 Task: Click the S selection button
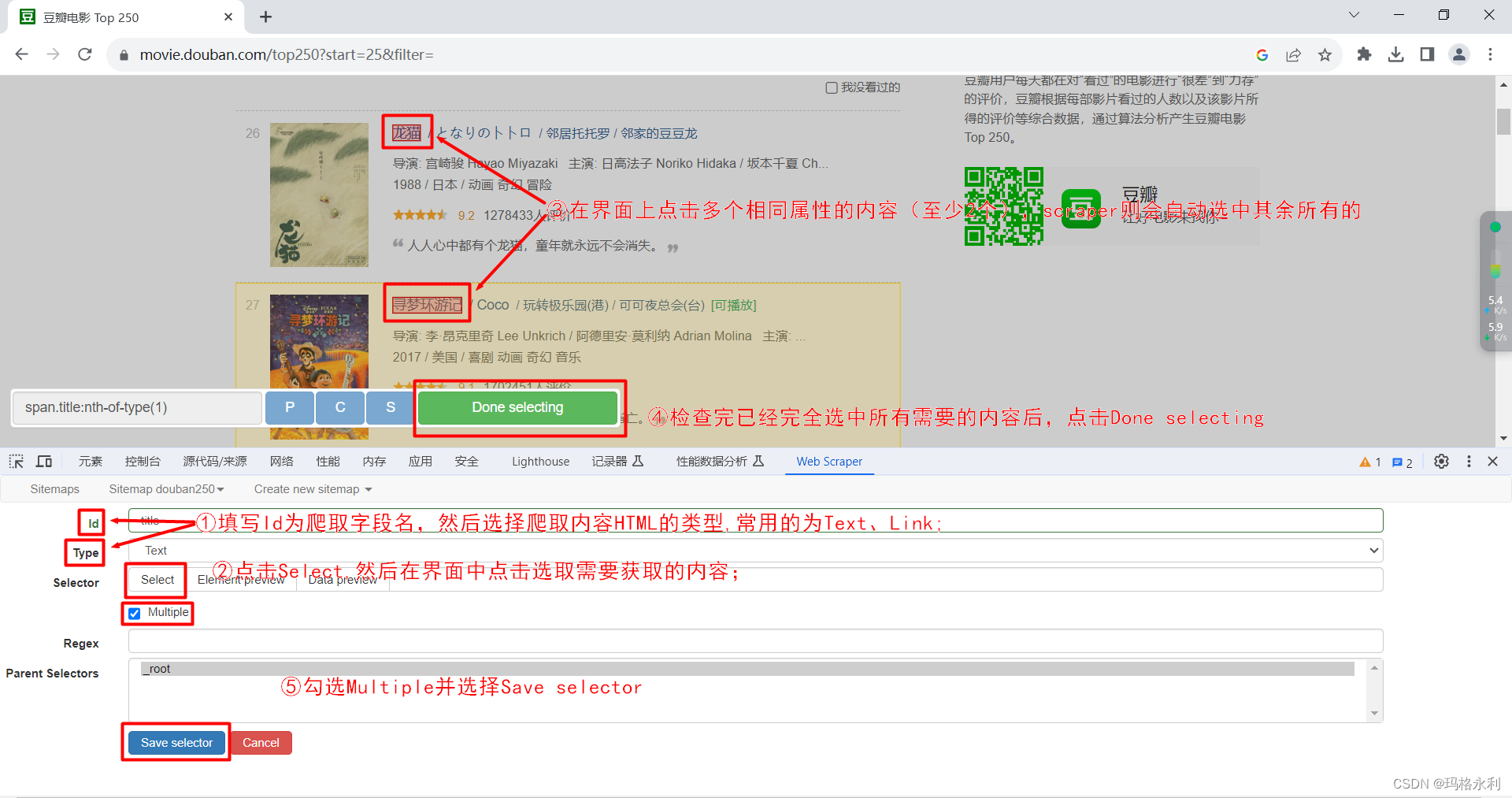click(391, 407)
